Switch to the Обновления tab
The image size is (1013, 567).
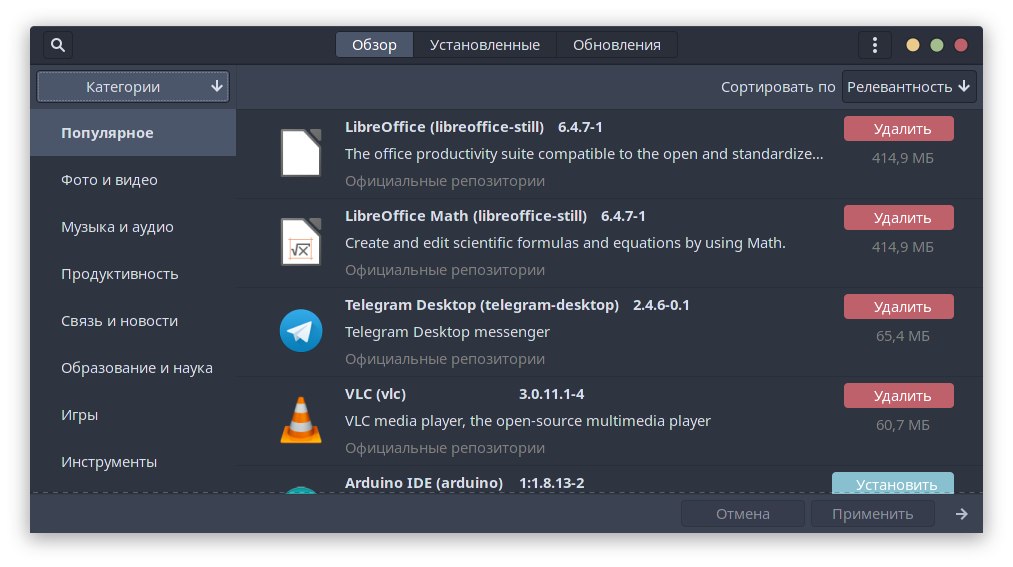click(616, 45)
